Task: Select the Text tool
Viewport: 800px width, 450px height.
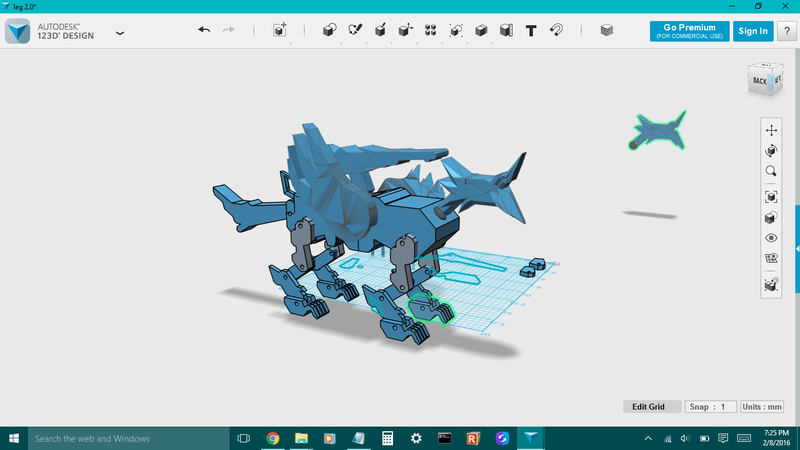Action: coord(531,31)
